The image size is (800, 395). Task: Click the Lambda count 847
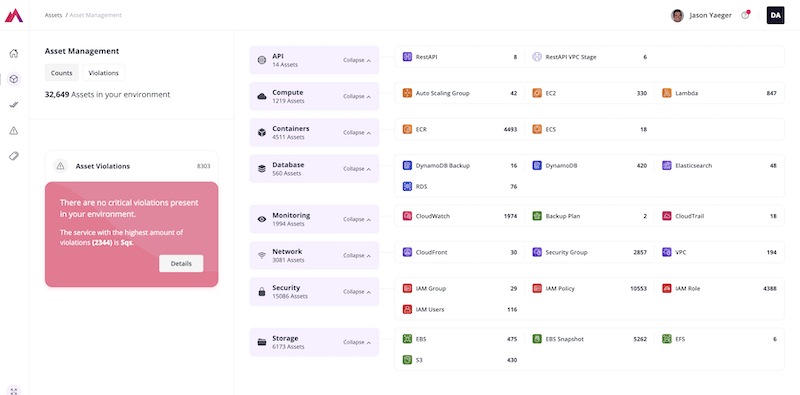(x=771, y=93)
